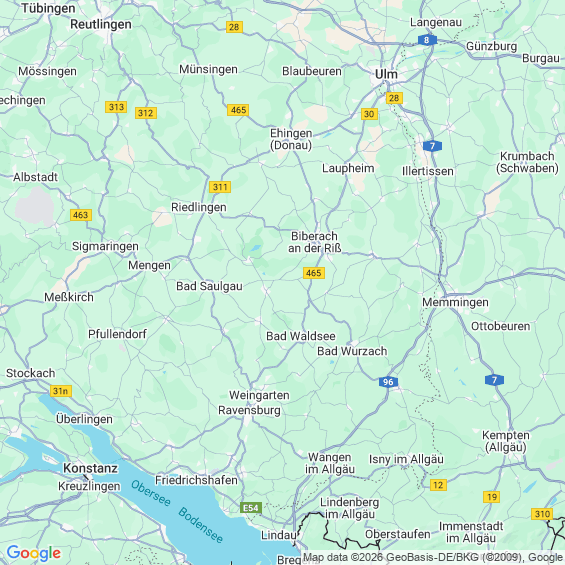This screenshot has width=565, height=565.
Task: Click the Obersee Bodensee lake label
Action: (x=177, y=512)
